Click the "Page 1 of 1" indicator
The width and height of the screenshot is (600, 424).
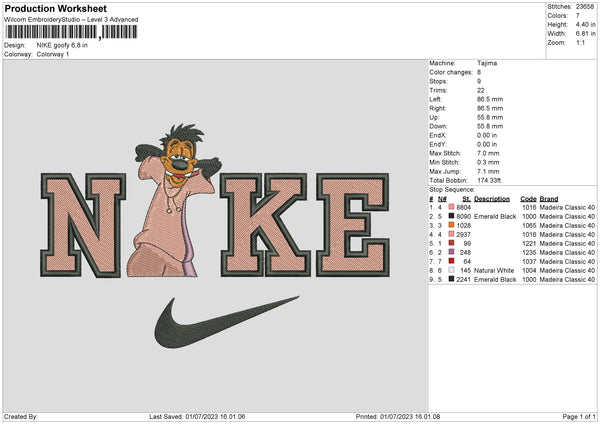579,416
